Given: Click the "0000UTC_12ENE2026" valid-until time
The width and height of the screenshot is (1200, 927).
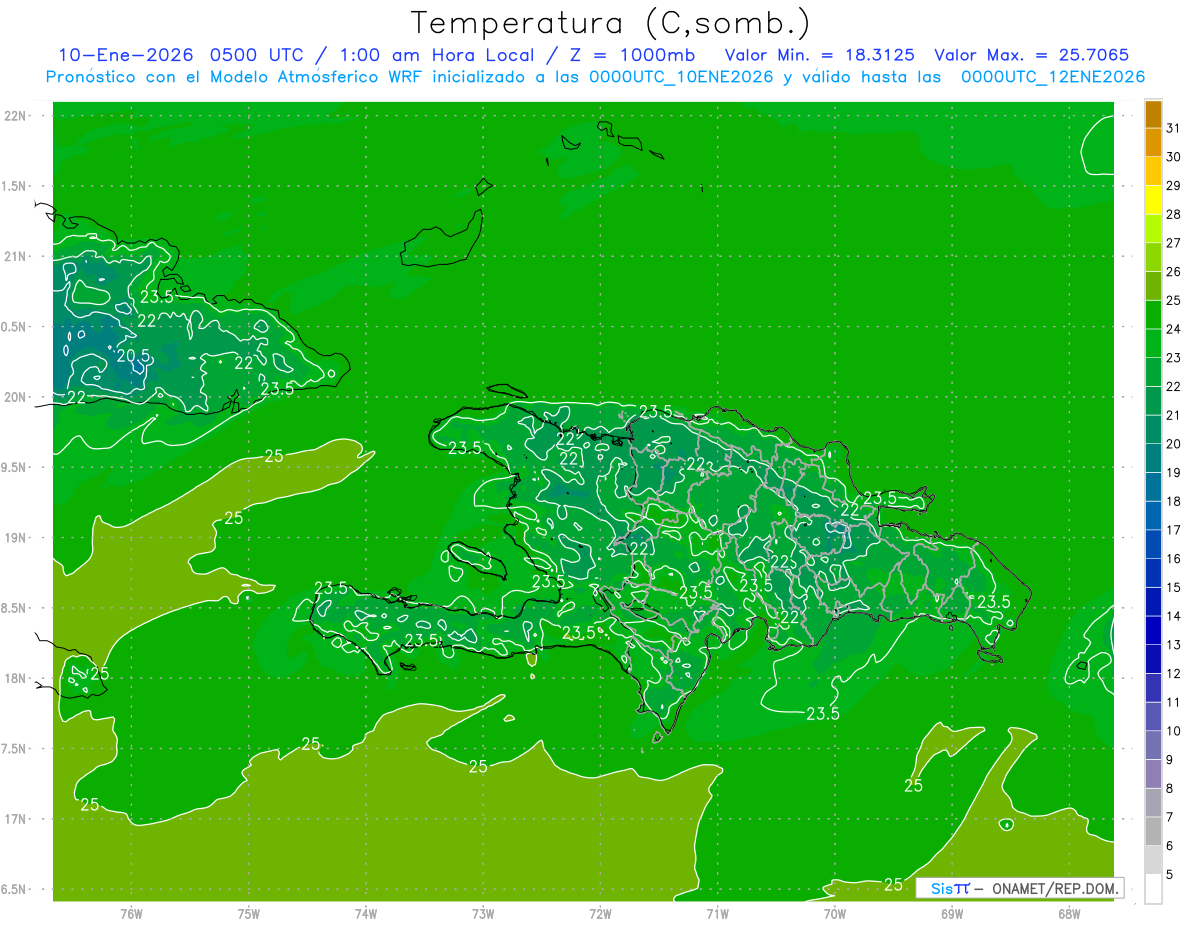Looking at the screenshot, I should pyautogui.click(x=1052, y=76).
